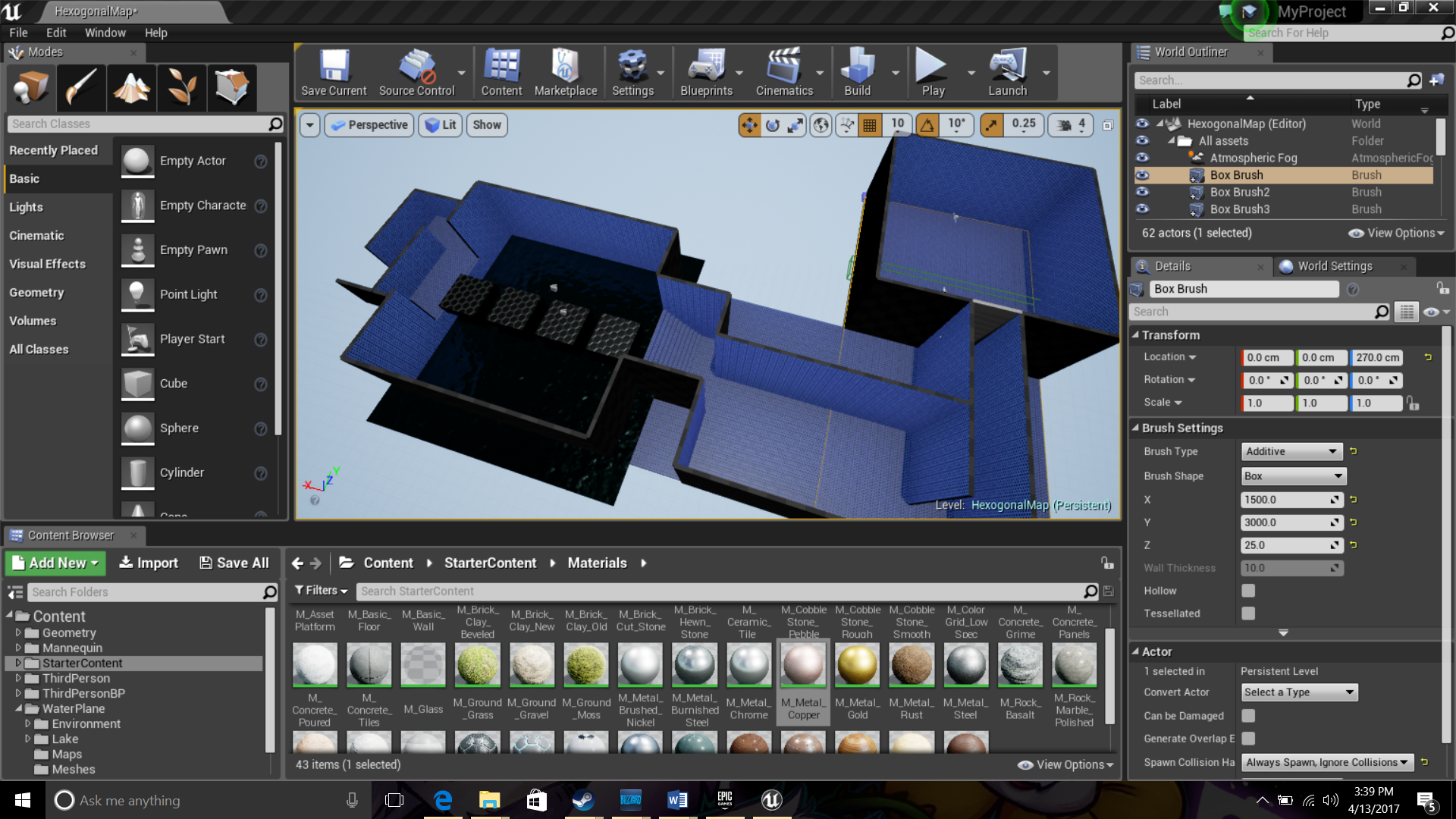Open the Brush Shape dropdown
This screenshot has height=819, width=1456.
coord(1293,476)
